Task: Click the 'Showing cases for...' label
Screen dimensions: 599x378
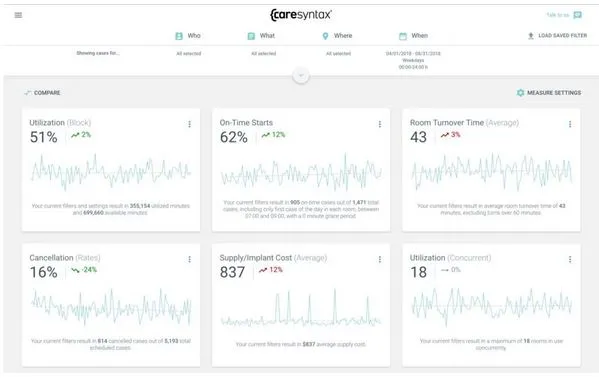Action: [98, 53]
